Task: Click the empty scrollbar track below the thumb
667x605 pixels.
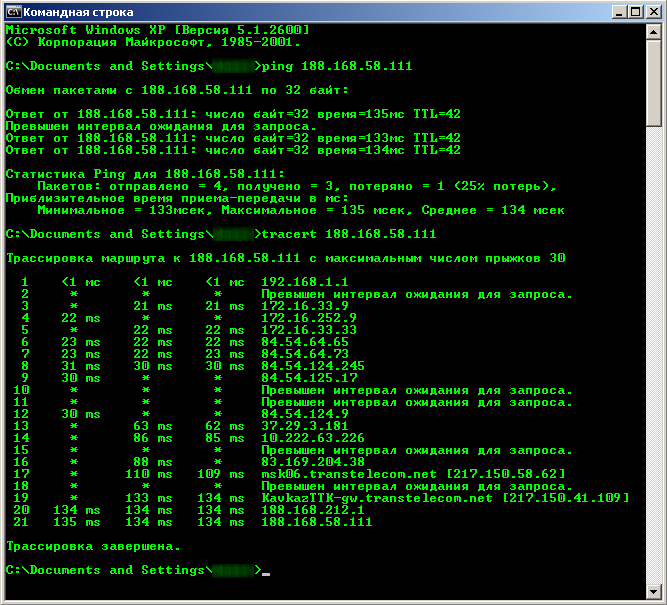Action: point(654,350)
